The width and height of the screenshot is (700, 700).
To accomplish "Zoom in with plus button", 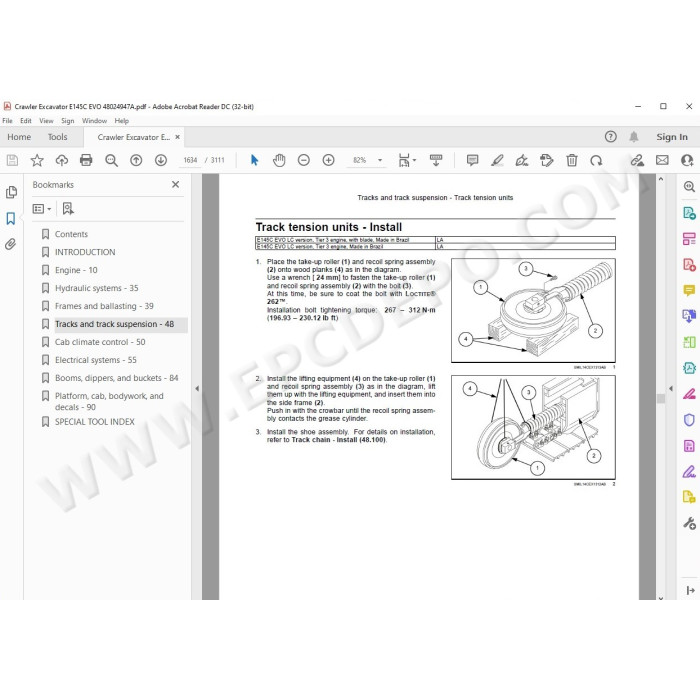I will 329,160.
